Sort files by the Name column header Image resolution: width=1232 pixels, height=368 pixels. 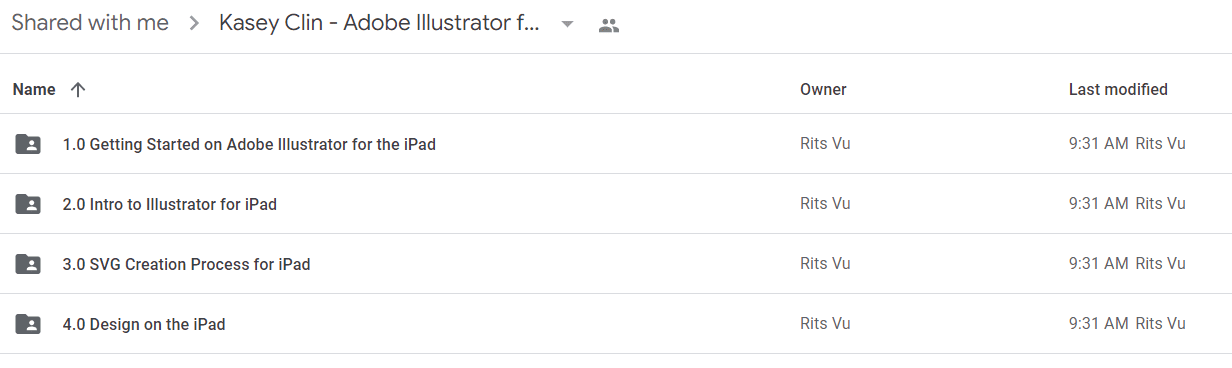[x=34, y=89]
